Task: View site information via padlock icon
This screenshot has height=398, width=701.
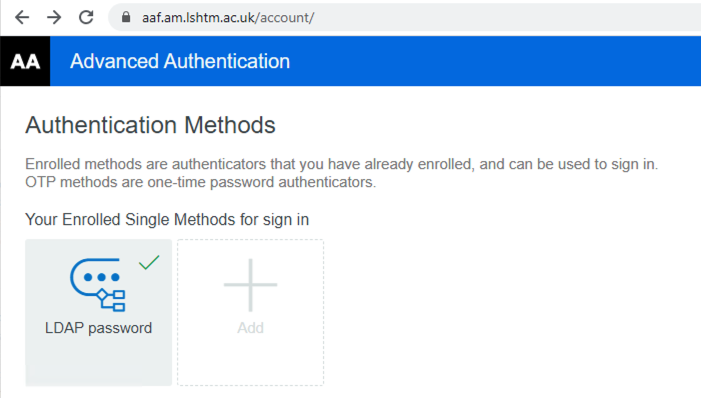Action: [x=126, y=17]
